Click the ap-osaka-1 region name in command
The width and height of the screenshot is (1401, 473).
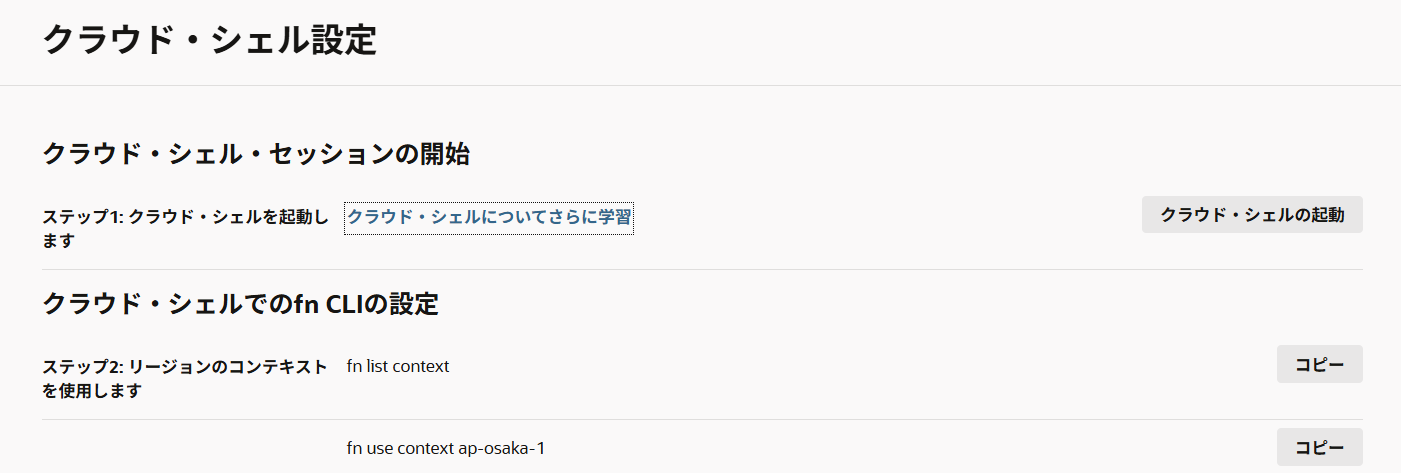tap(501, 448)
